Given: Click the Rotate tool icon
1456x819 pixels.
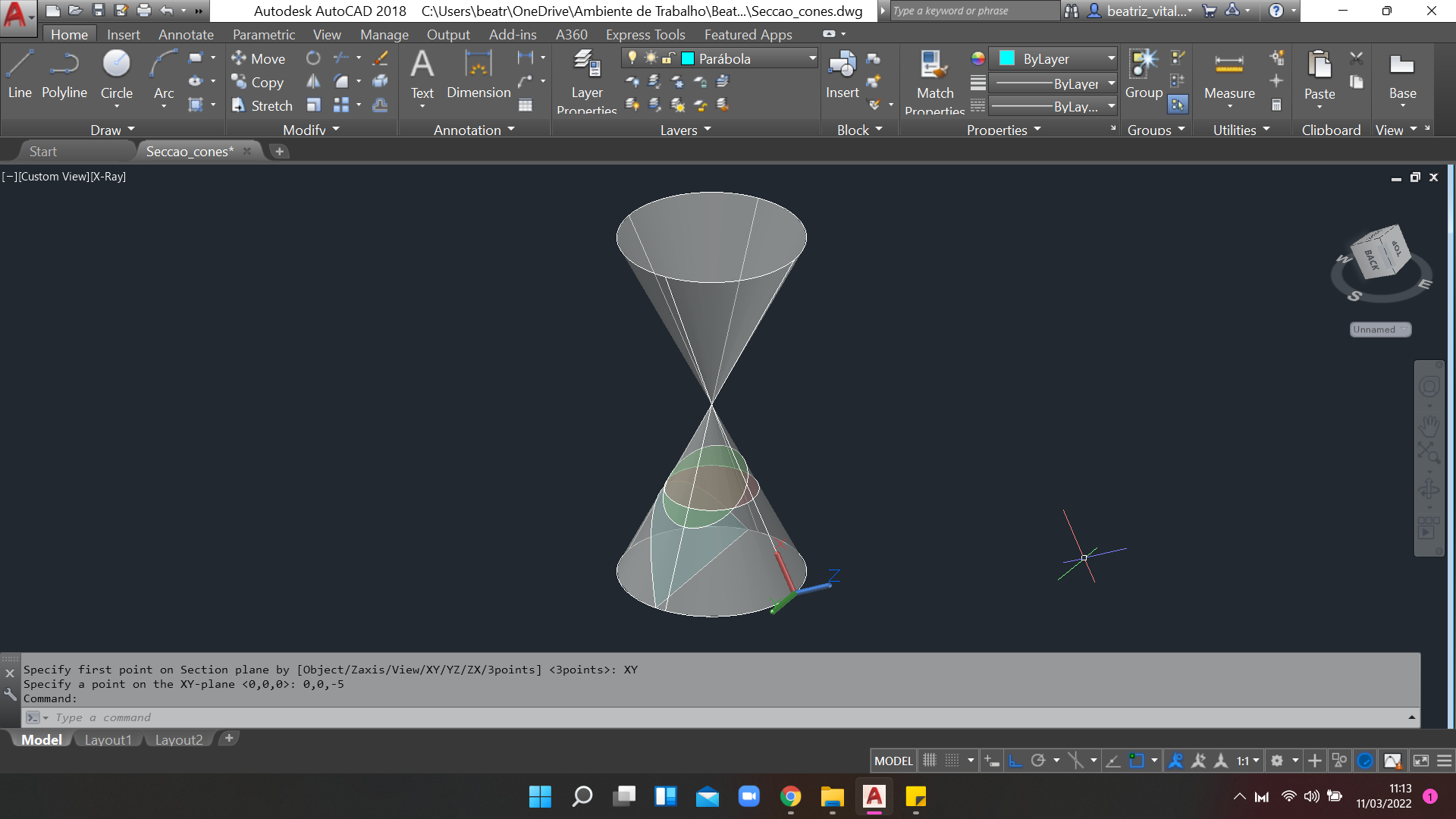Looking at the screenshot, I should pyautogui.click(x=313, y=58).
